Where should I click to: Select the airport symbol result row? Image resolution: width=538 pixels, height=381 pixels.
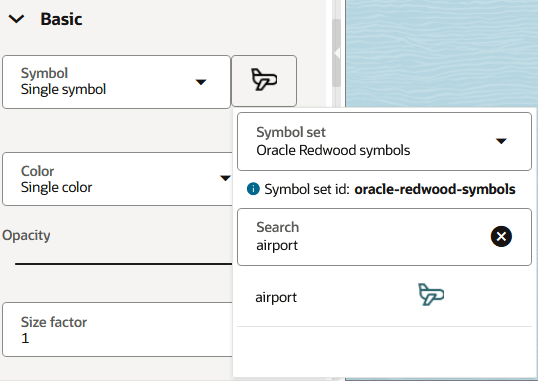pyautogui.click(x=384, y=297)
